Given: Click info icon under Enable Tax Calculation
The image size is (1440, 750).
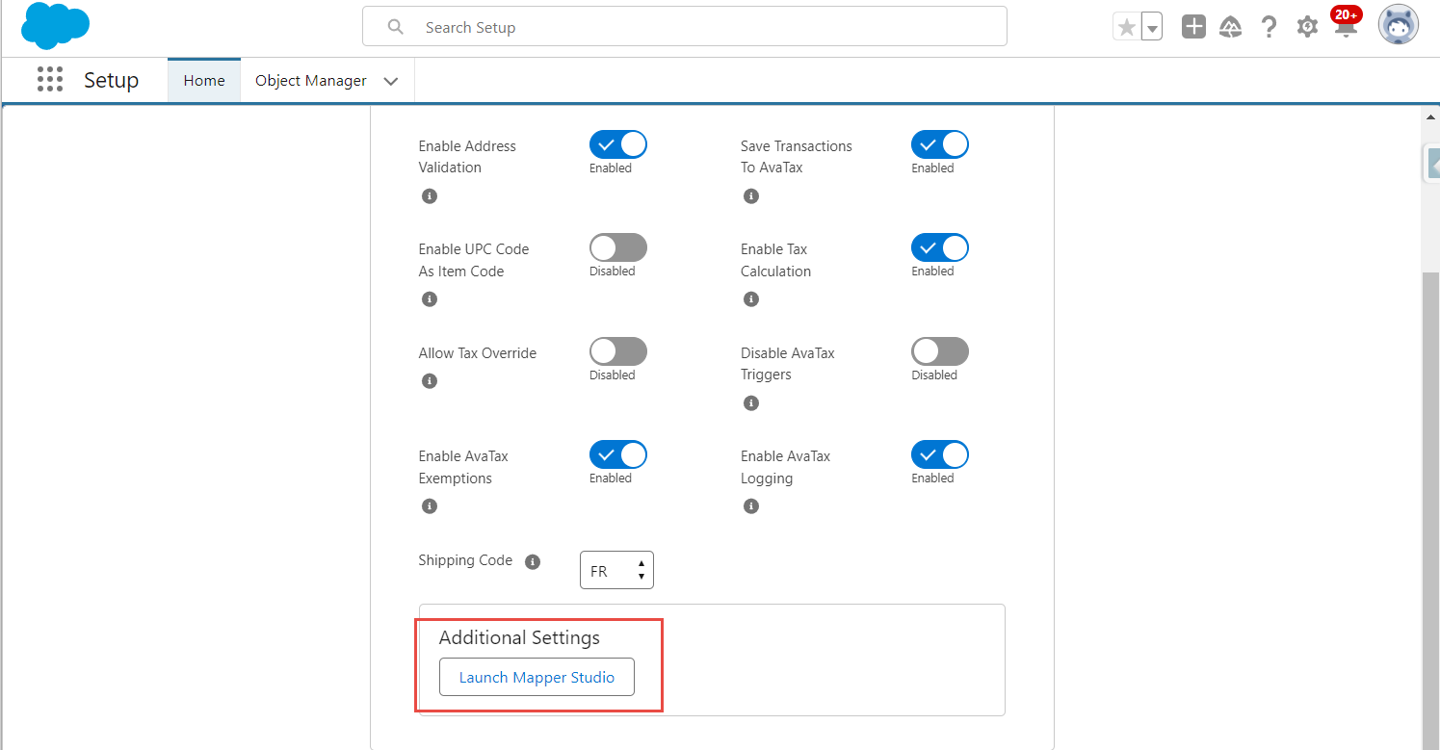Looking at the screenshot, I should coord(752,299).
